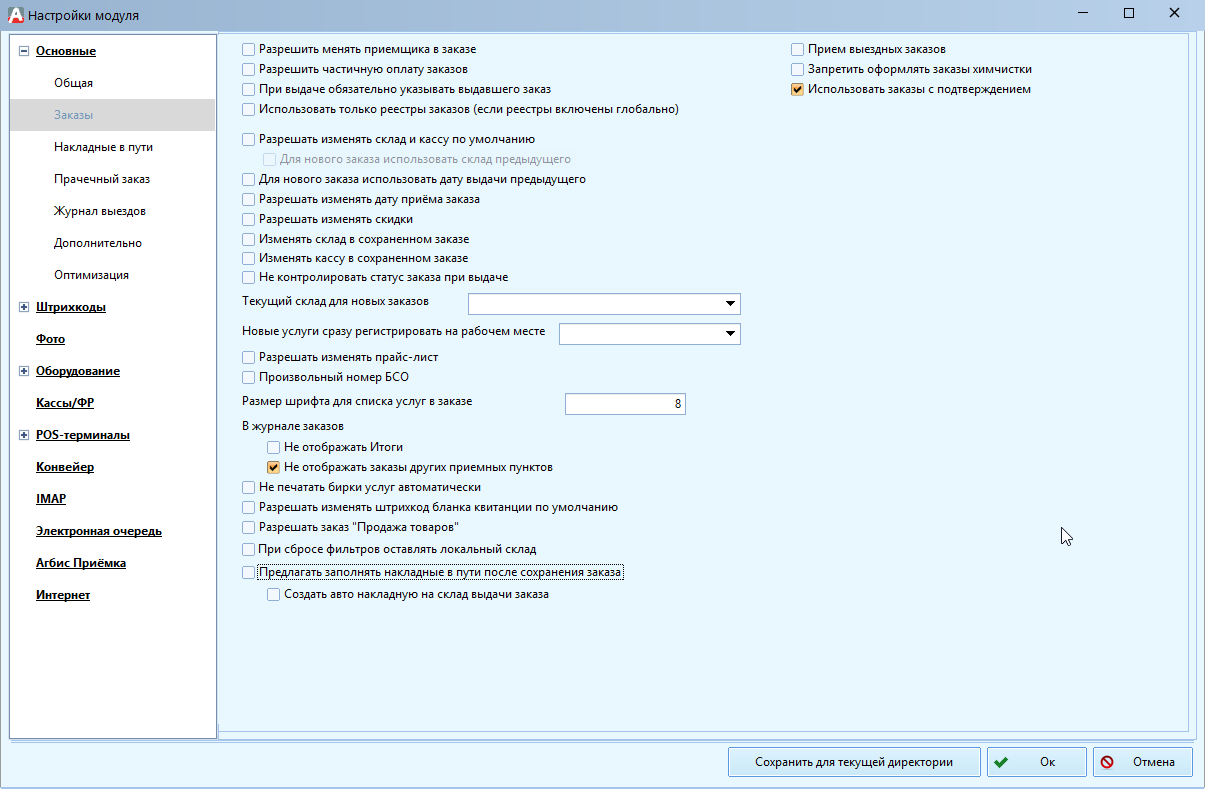The image size is (1205, 789).
Task: Expand the Оборудование section plus icon
Action: (24, 371)
